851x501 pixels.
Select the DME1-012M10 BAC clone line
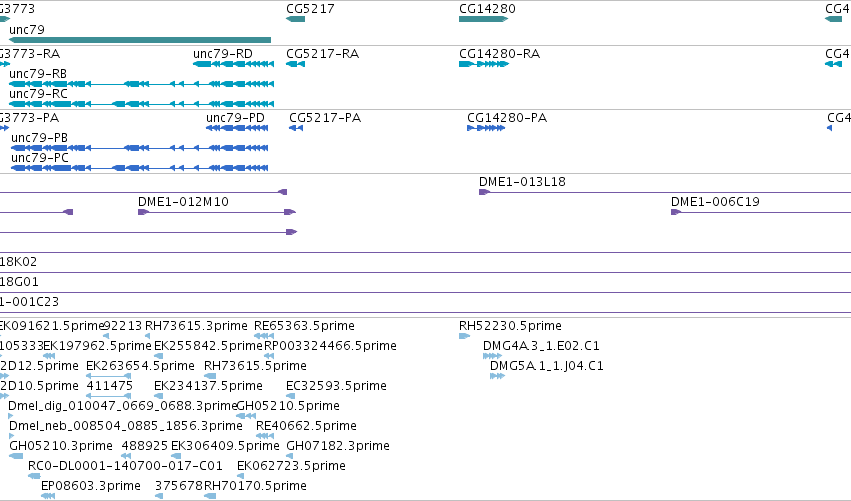pyautogui.click(x=217, y=212)
